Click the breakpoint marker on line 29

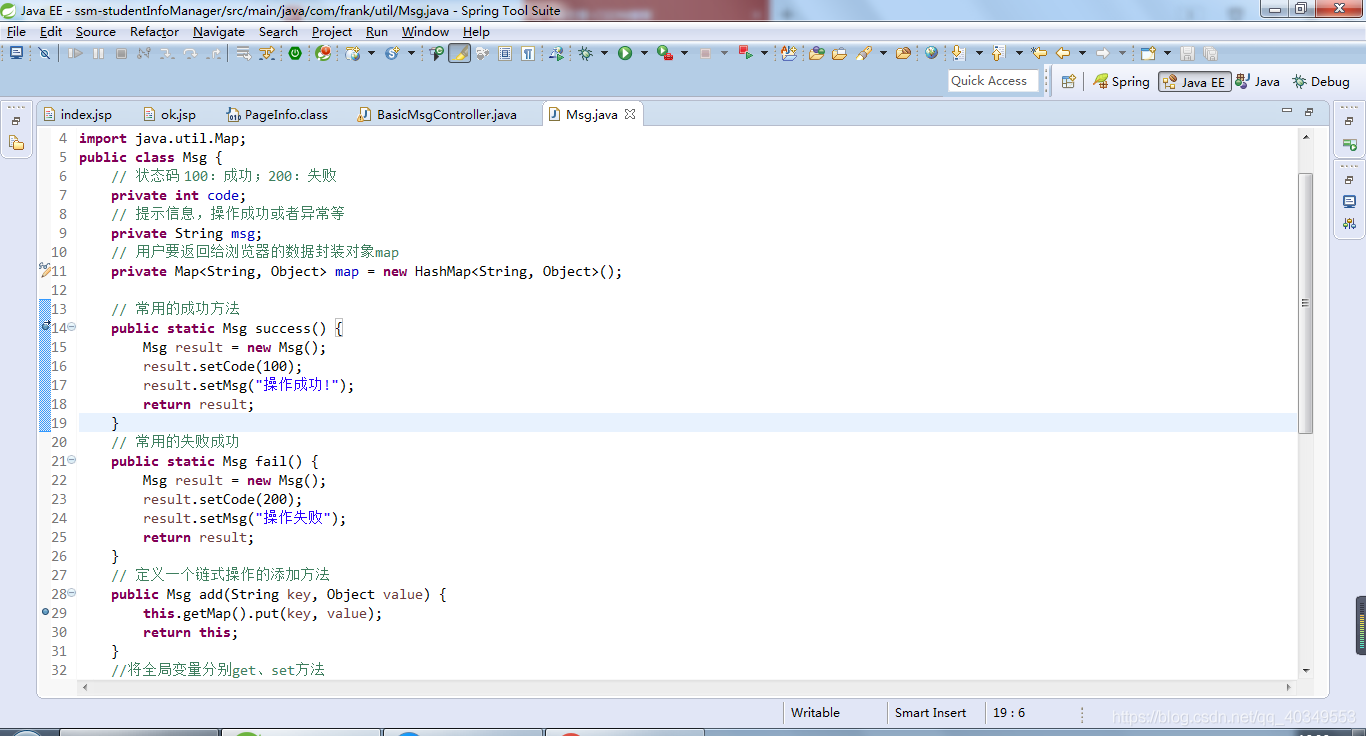[45, 612]
